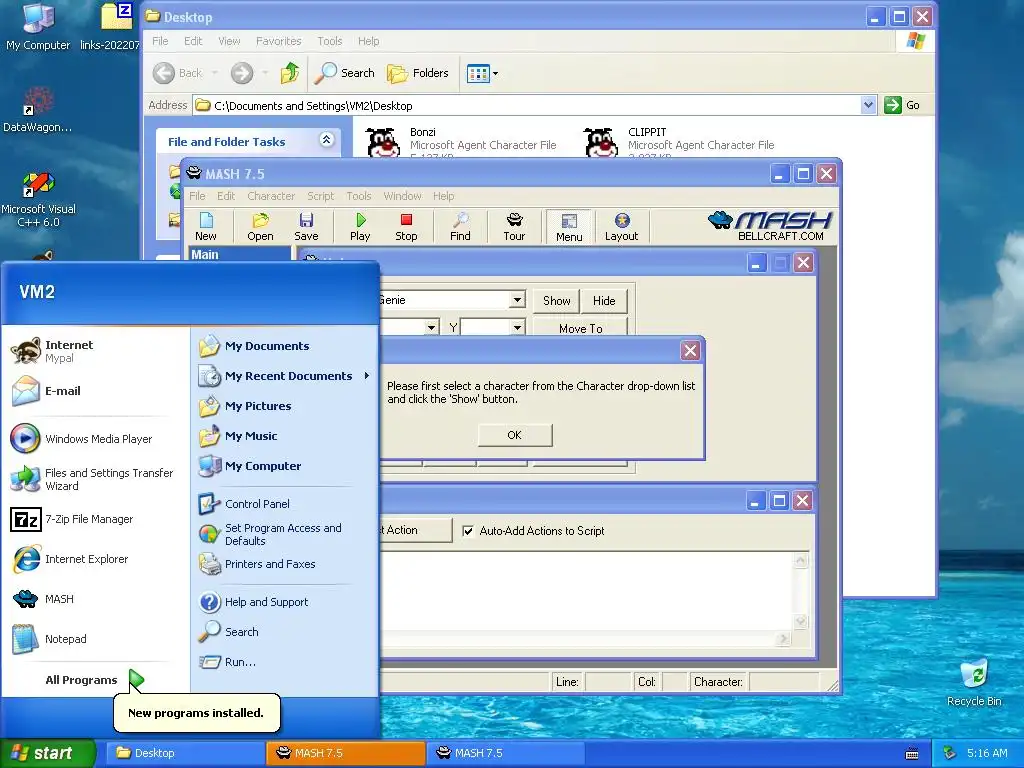This screenshot has width=1024, height=768.
Task: Open the Script menu in MASH
Action: point(320,196)
